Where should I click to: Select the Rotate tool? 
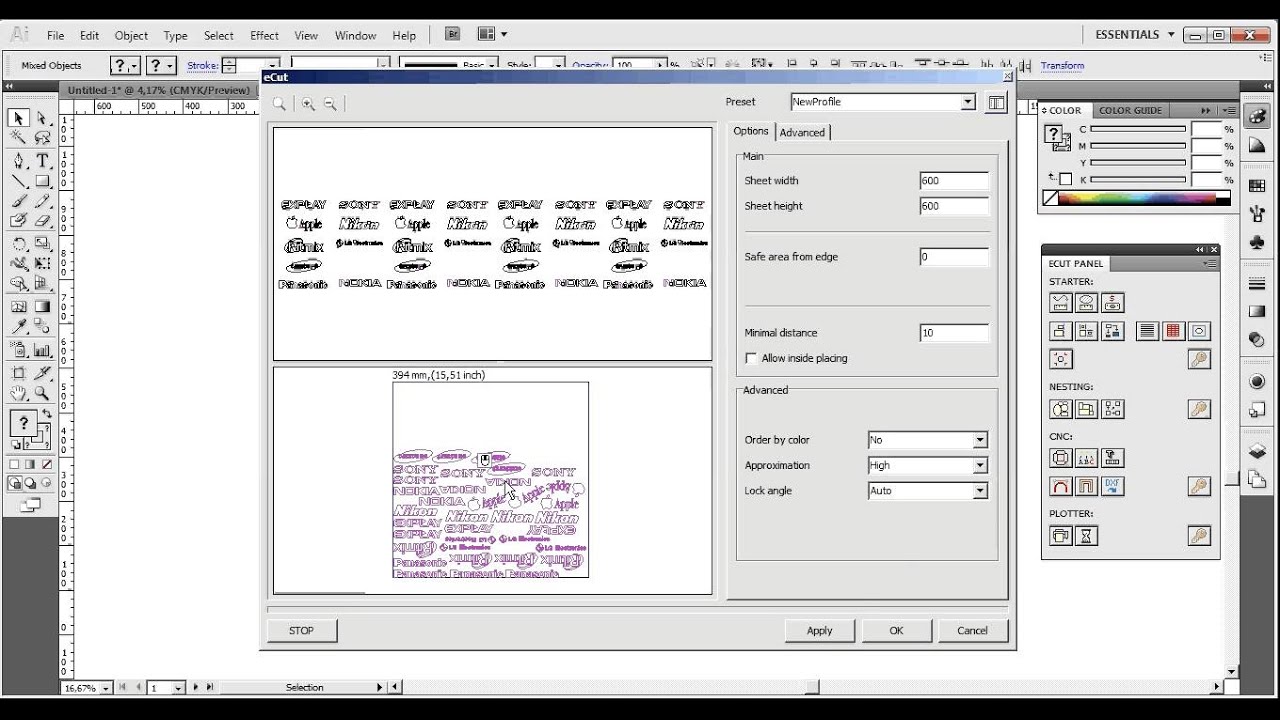pos(19,244)
